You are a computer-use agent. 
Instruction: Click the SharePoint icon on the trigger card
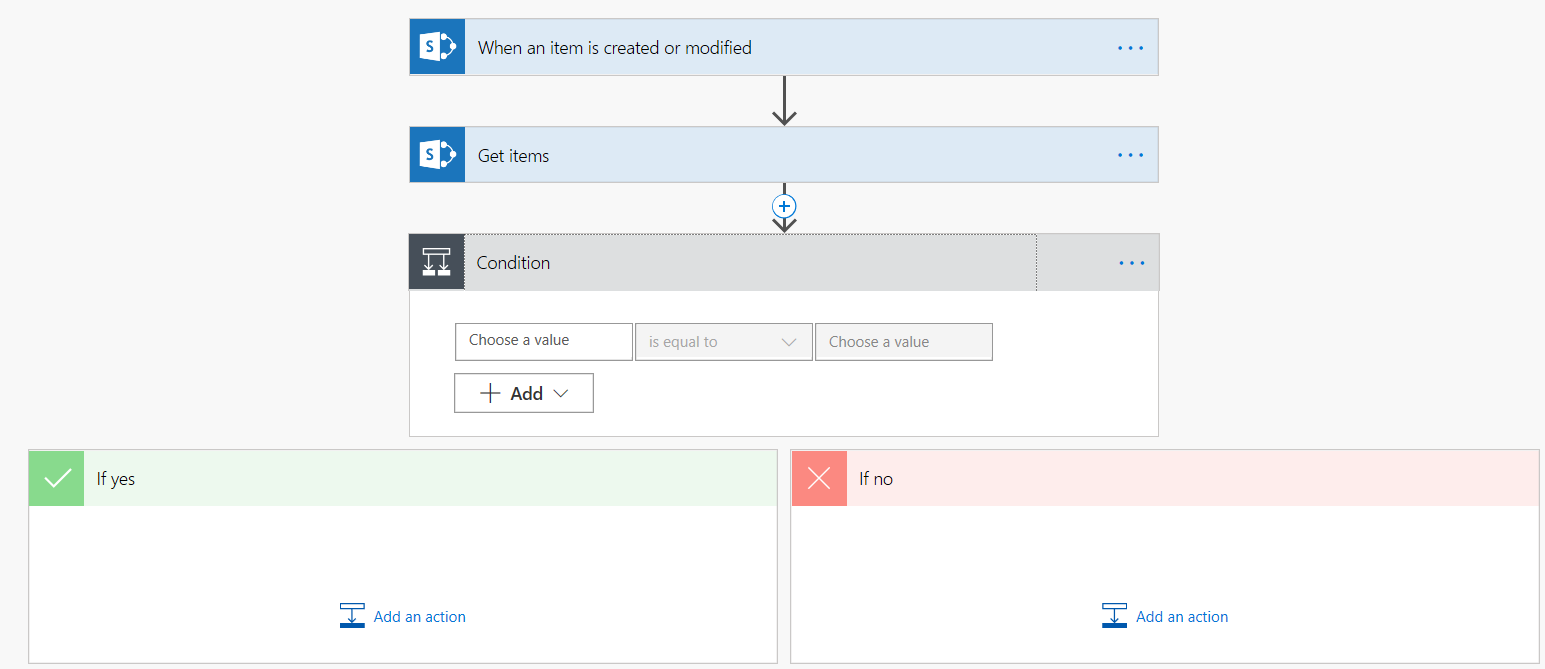(x=436, y=46)
